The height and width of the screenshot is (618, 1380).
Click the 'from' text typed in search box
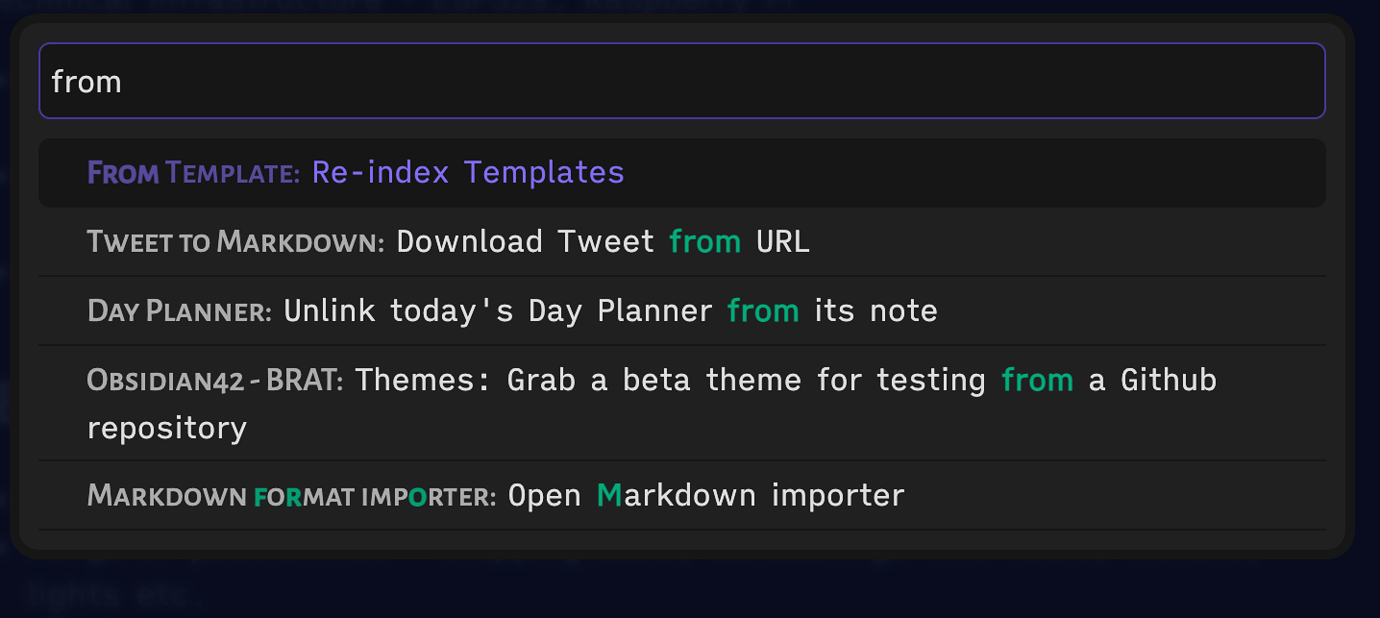pyautogui.click(x=87, y=81)
